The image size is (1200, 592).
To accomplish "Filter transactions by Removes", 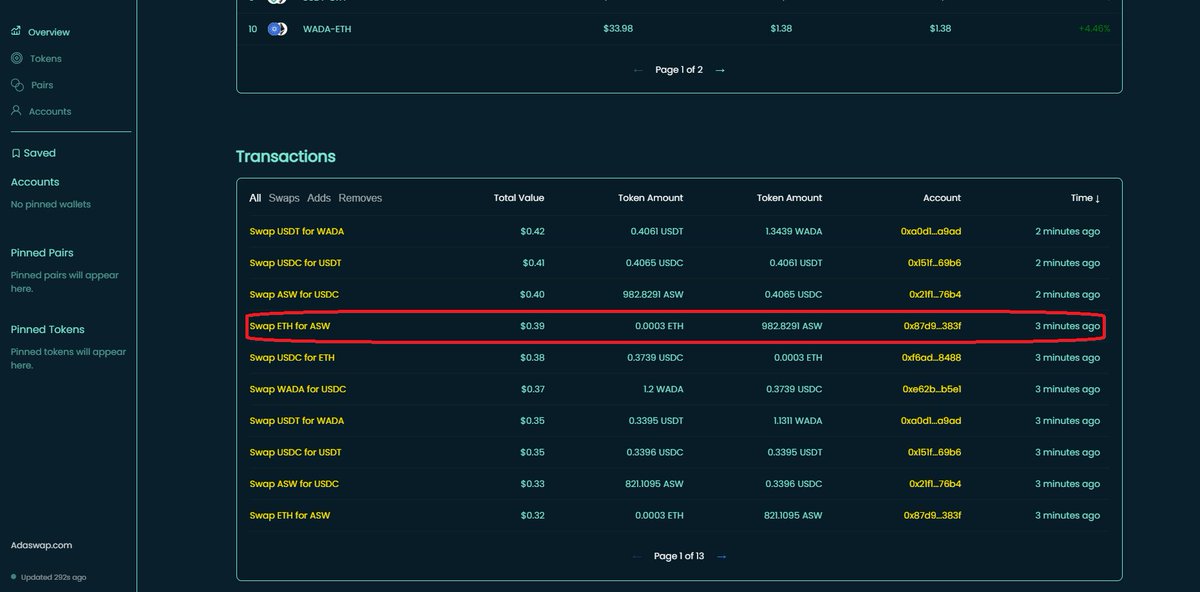I will [x=360, y=198].
